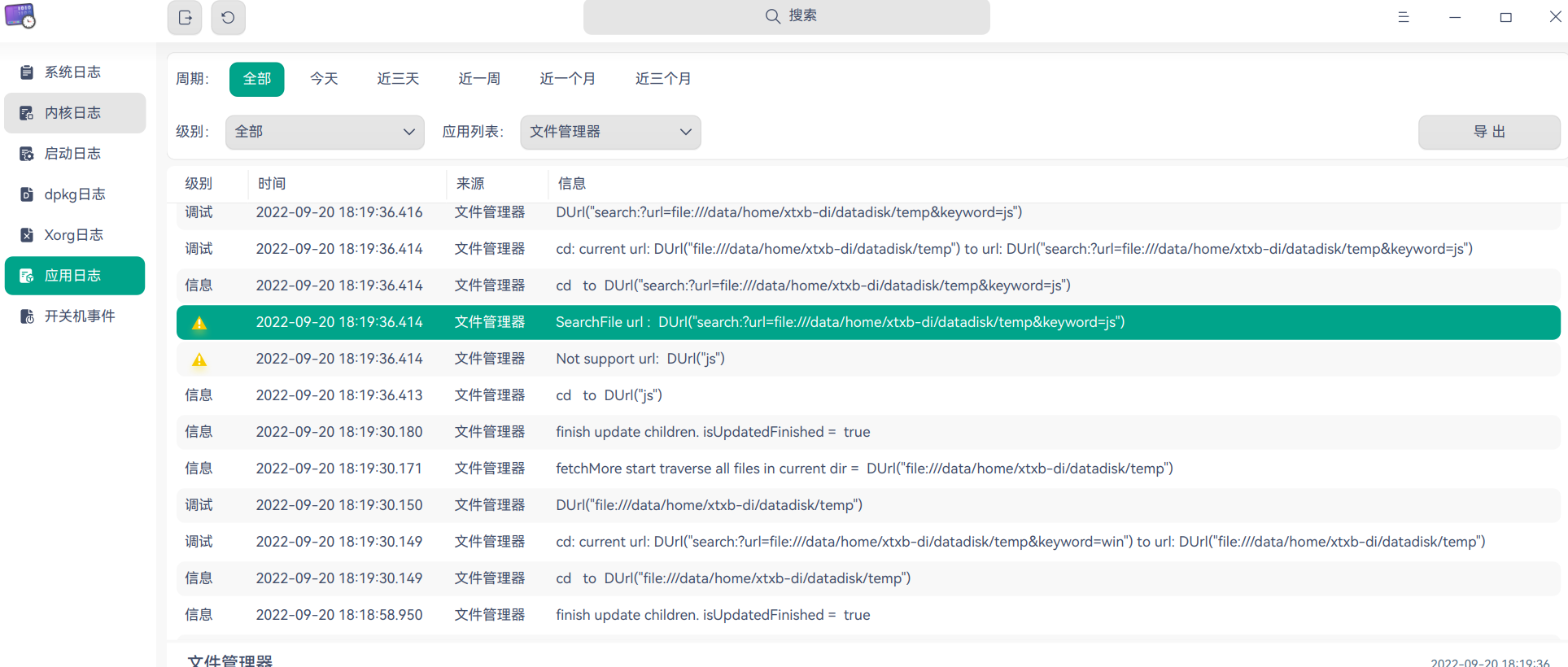Sort by the 级别 column header

coord(199,184)
